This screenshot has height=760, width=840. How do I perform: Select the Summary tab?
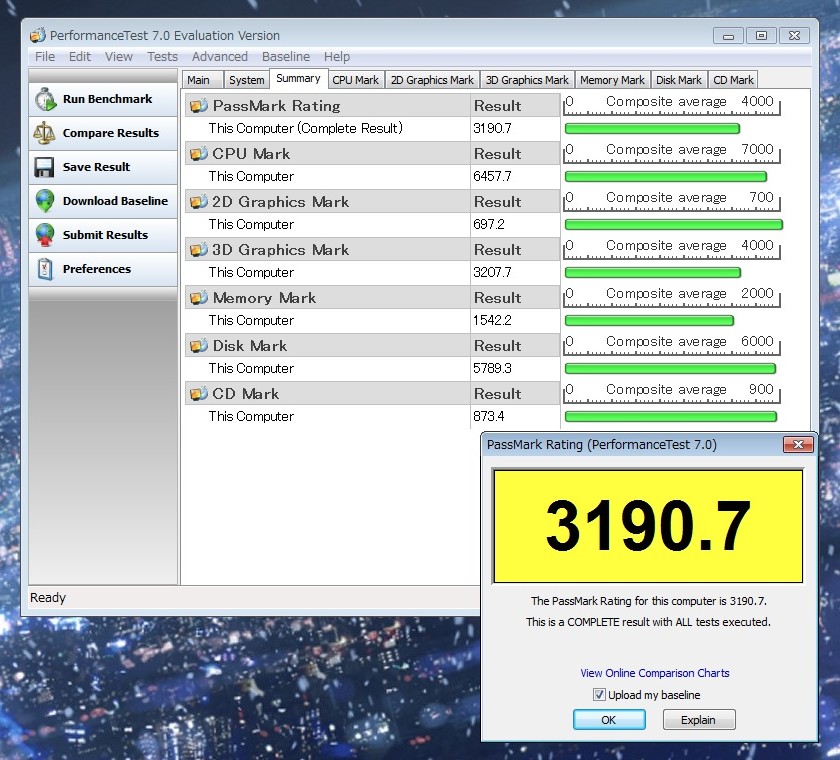pos(298,79)
